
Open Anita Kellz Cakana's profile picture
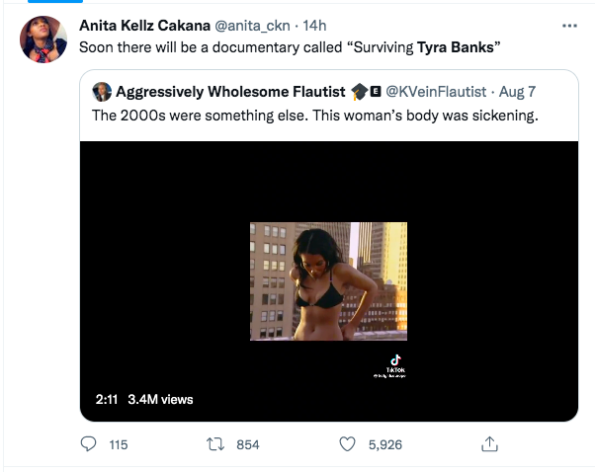click(43, 39)
